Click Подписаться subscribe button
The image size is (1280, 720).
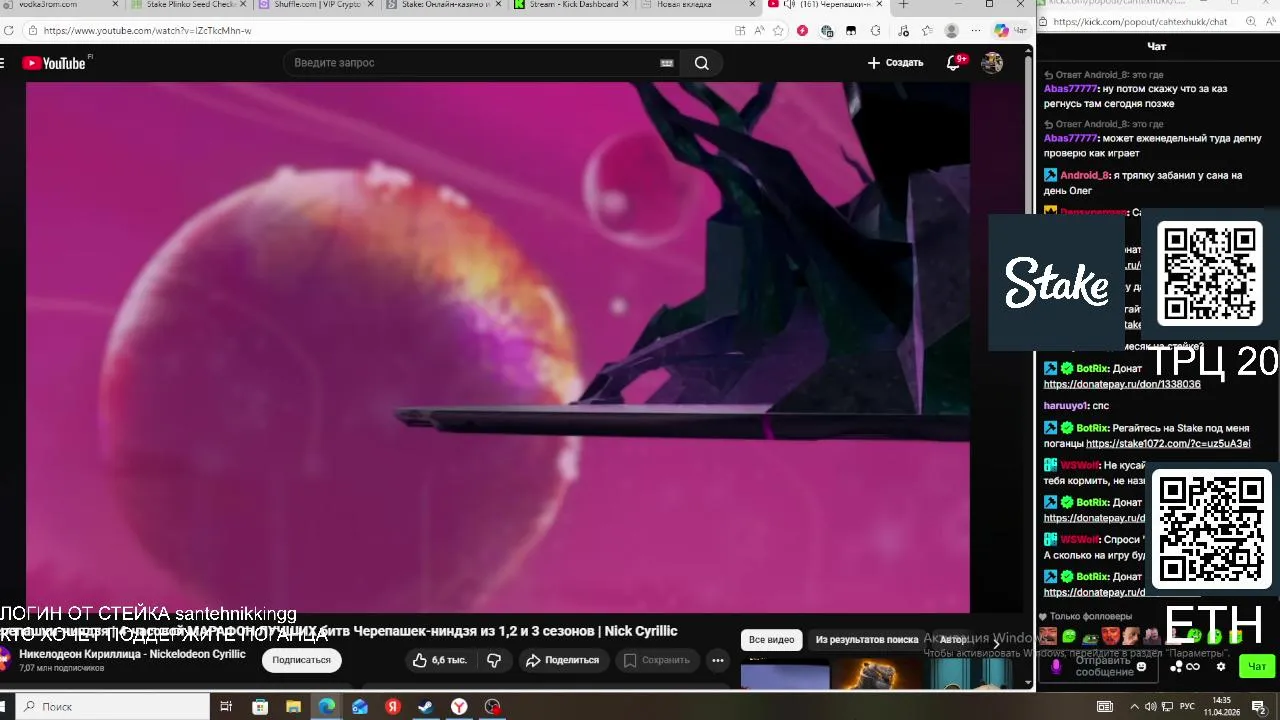301,660
